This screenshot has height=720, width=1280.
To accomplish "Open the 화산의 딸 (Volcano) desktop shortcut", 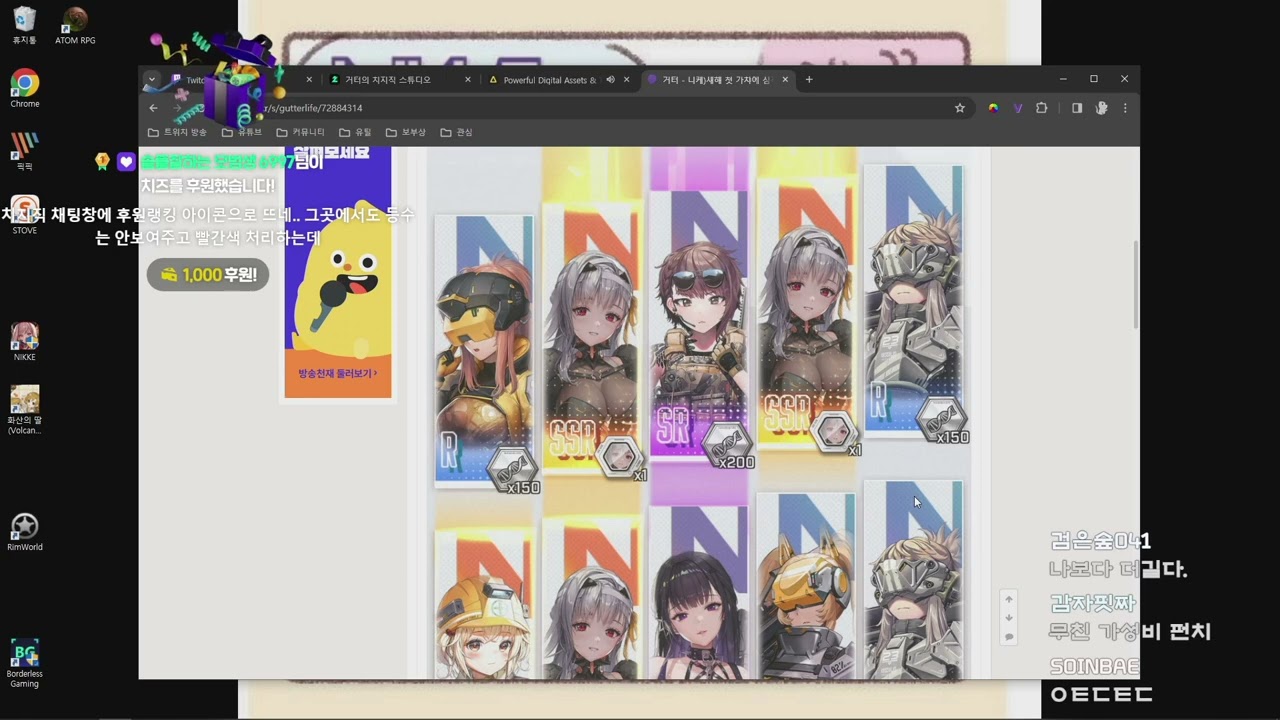I will pyautogui.click(x=24, y=410).
